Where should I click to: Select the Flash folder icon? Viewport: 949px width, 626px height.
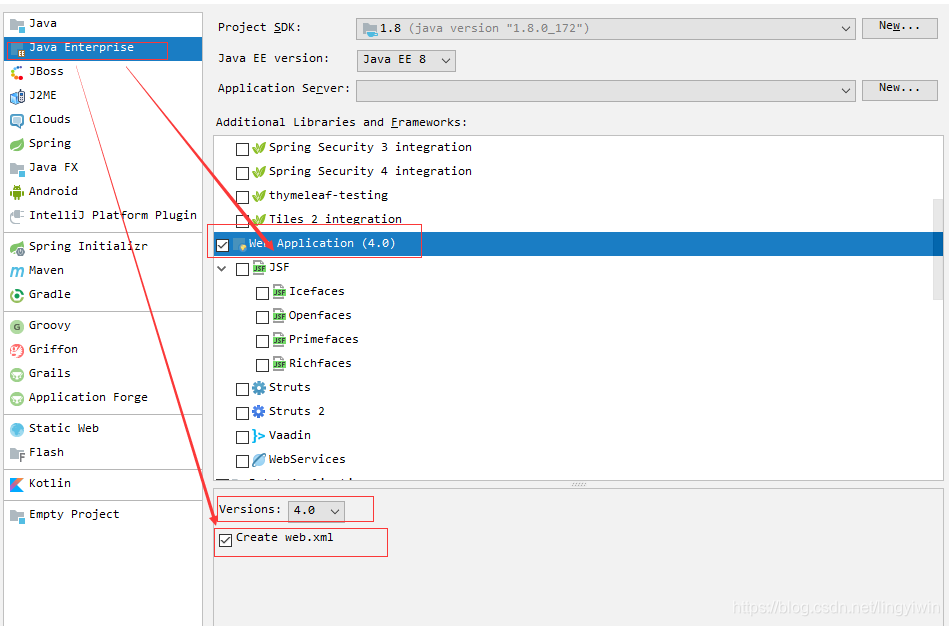pos(17,454)
